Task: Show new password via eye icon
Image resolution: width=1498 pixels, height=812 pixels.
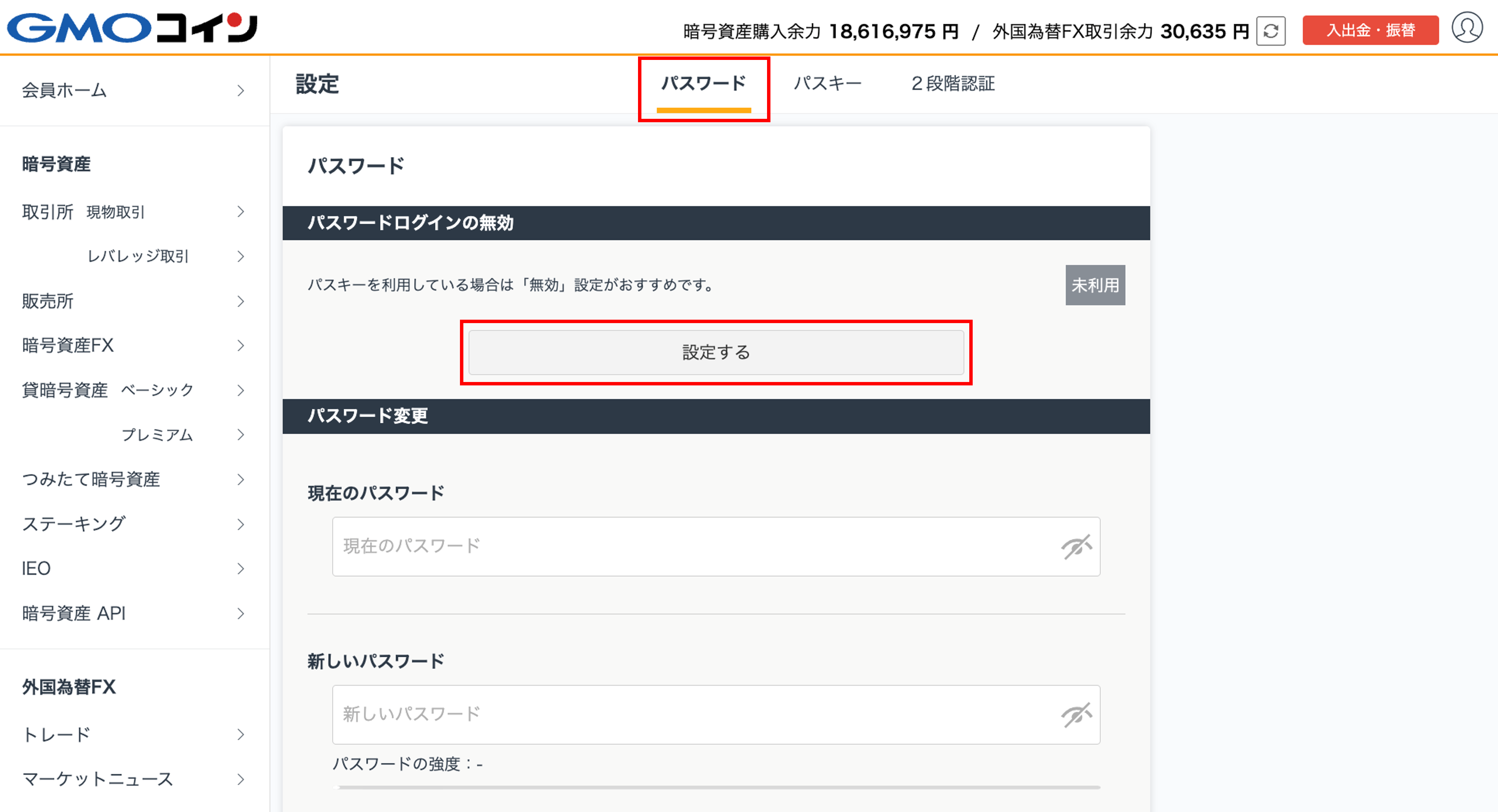Action: click(1077, 715)
